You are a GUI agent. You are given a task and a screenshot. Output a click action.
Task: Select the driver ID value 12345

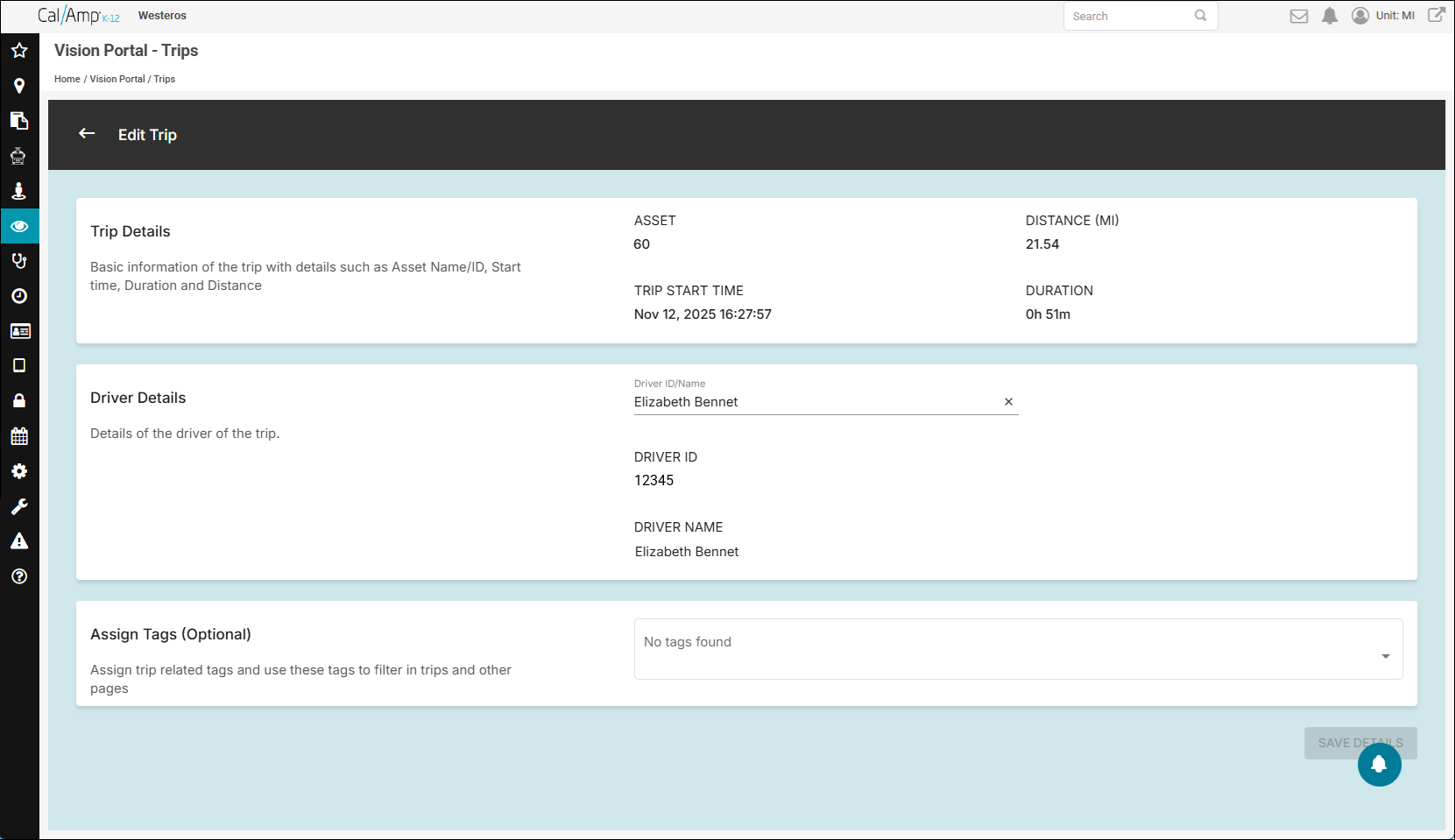click(x=654, y=481)
